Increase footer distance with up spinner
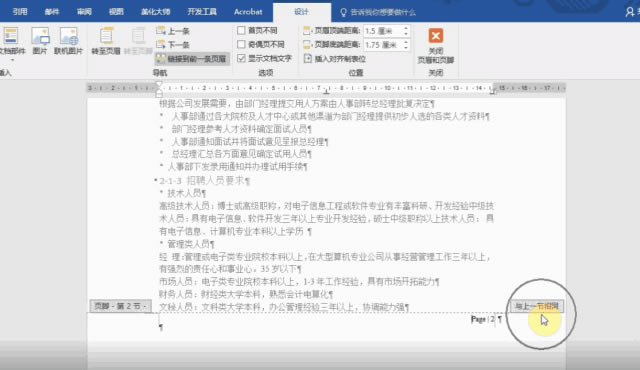640x370 pixels. [406, 42]
